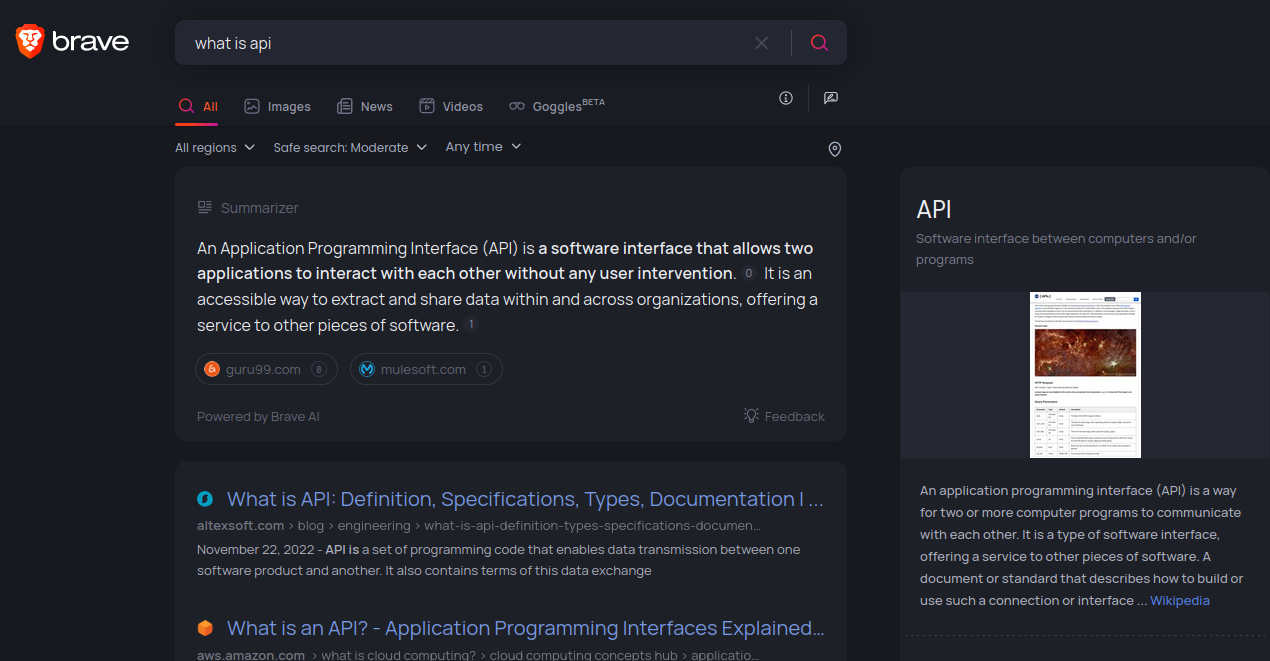1270x661 pixels.
Task: Click the location pin icon
Action: tap(835, 149)
